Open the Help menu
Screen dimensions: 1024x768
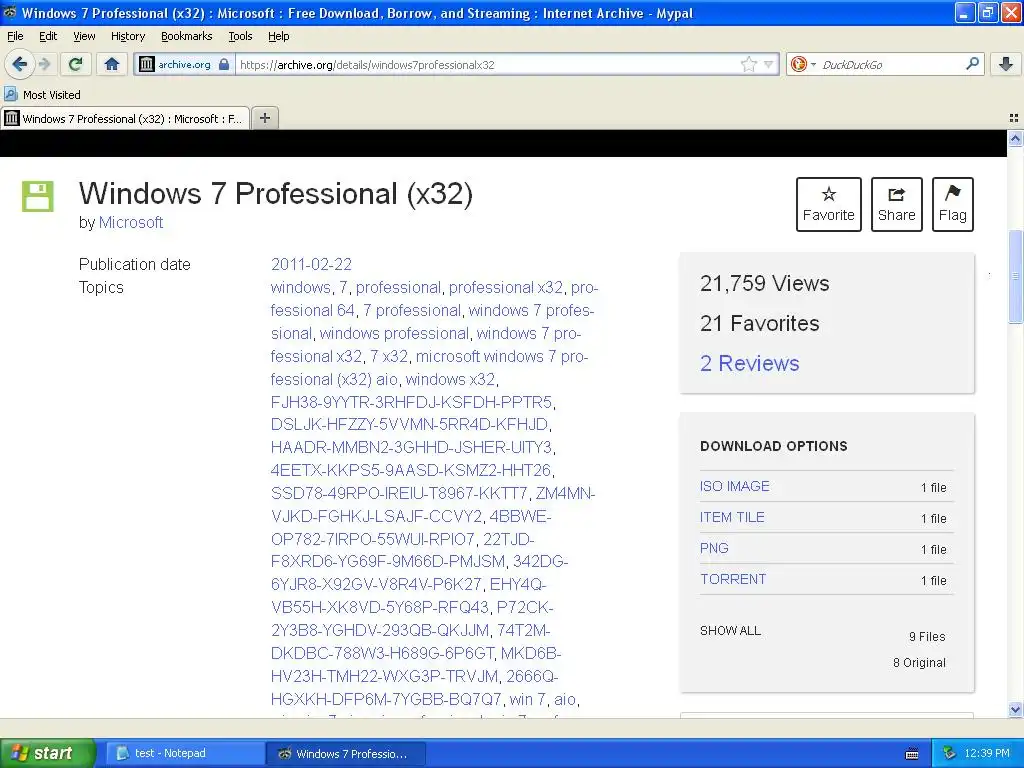coord(279,36)
